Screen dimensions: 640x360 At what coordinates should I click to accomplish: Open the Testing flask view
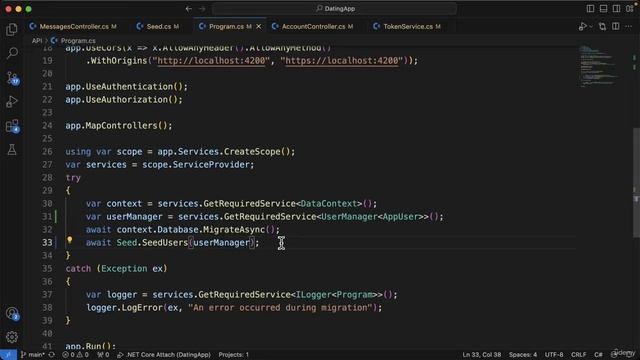tap(12, 149)
